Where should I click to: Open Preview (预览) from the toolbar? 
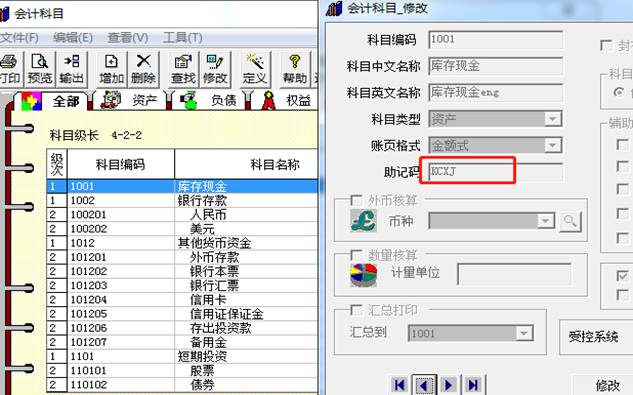40,69
